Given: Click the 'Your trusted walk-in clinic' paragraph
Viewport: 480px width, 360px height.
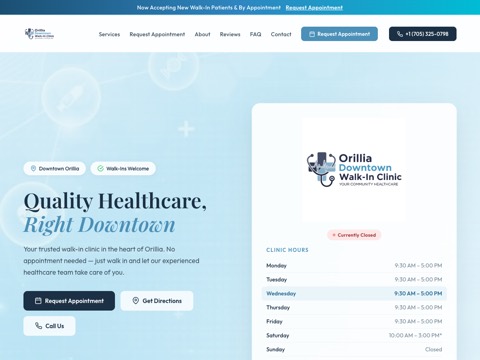Looking at the screenshot, I should pos(111,261).
